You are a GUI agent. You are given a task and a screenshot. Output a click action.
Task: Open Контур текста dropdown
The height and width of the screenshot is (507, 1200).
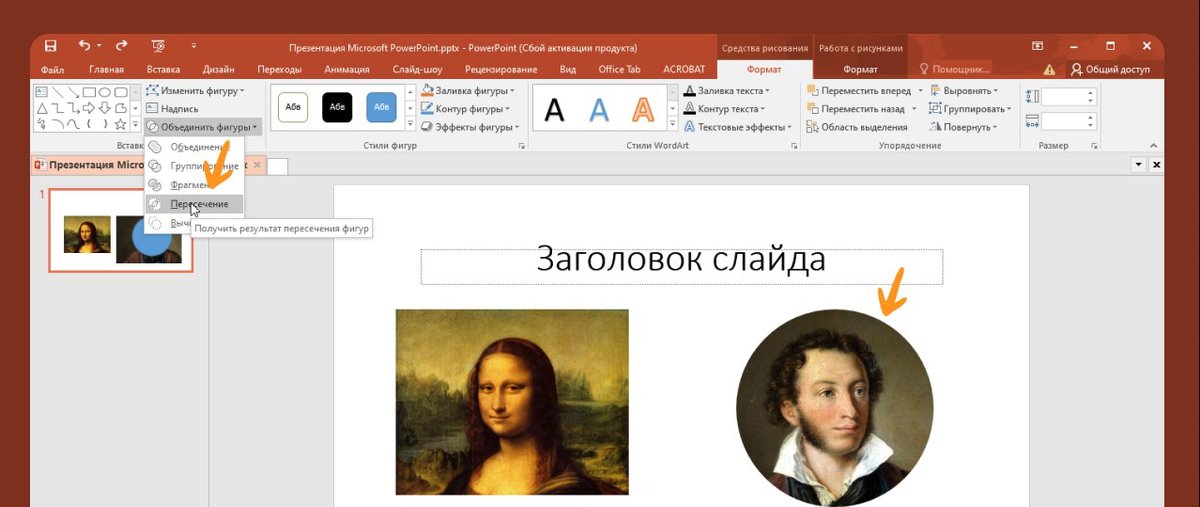(726, 108)
